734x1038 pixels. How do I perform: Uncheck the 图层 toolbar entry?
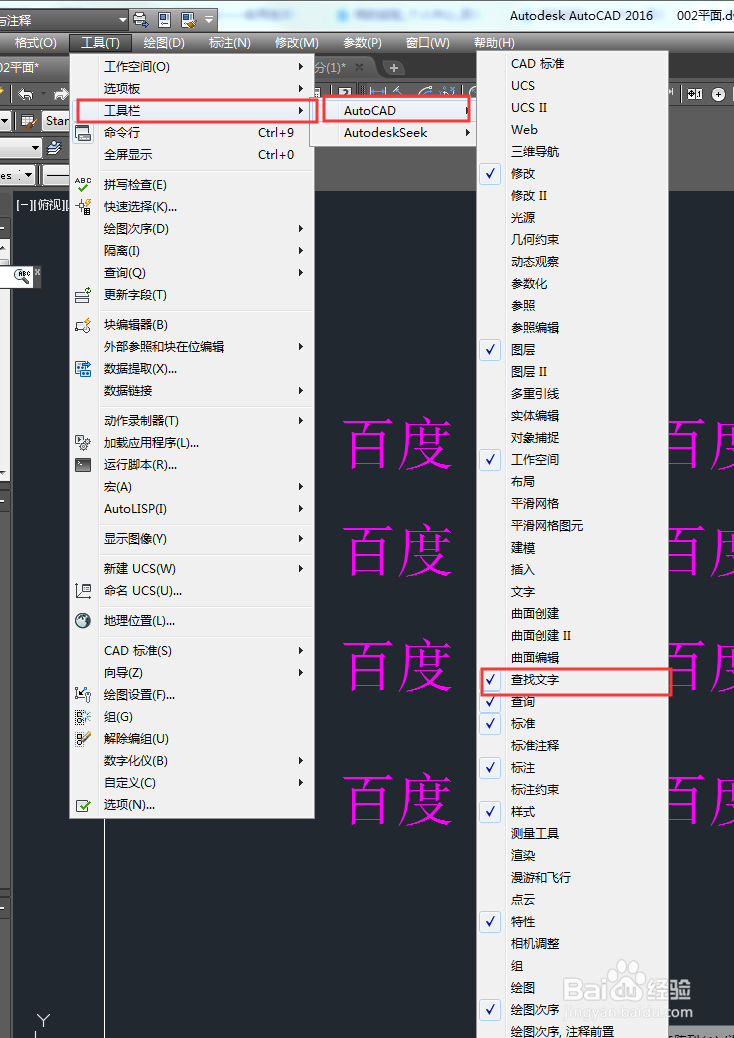[573, 350]
